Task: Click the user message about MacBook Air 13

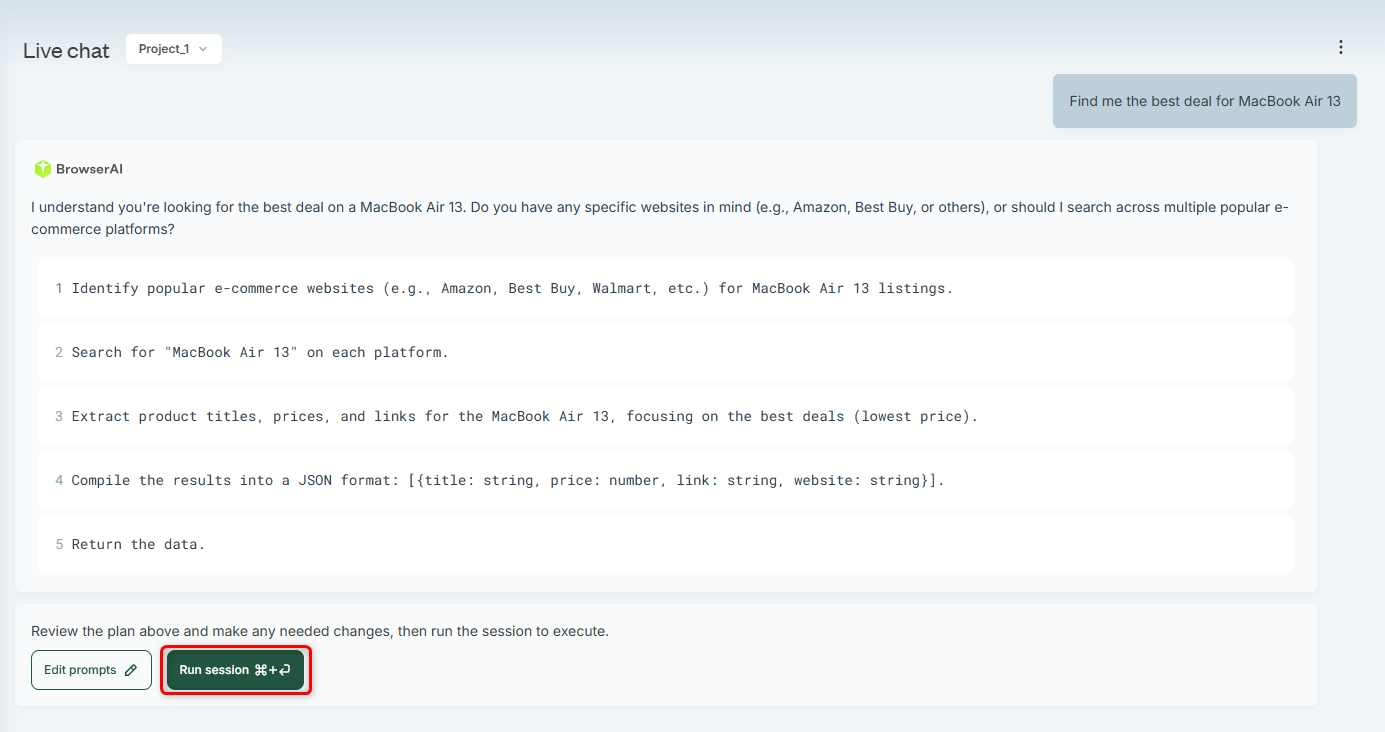Action: [x=1205, y=101]
